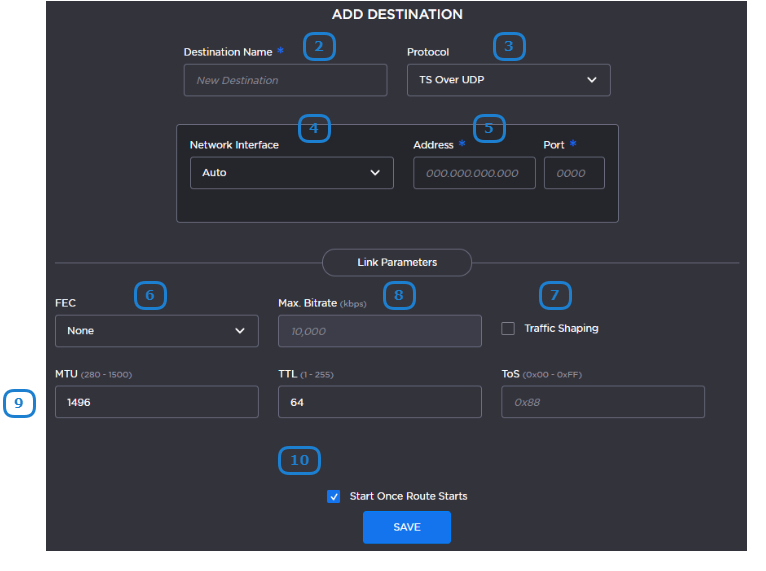The width and height of the screenshot is (766, 571).
Task: Click callout marker number 9
Action: click(x=19, y=403)
